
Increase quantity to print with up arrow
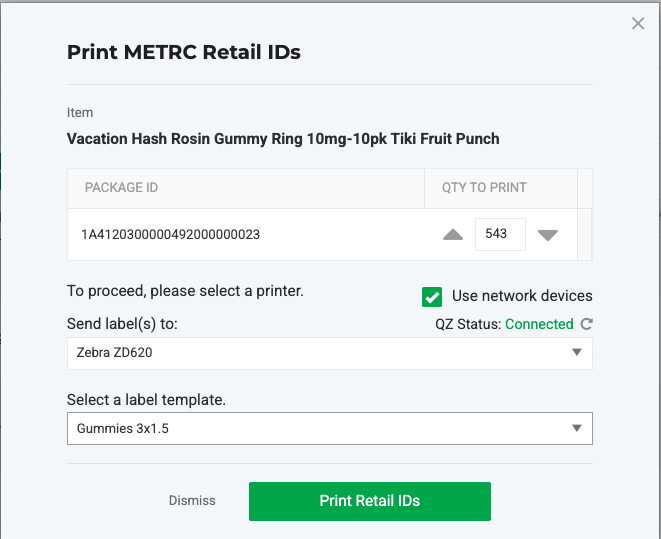(x=453, y=235)
